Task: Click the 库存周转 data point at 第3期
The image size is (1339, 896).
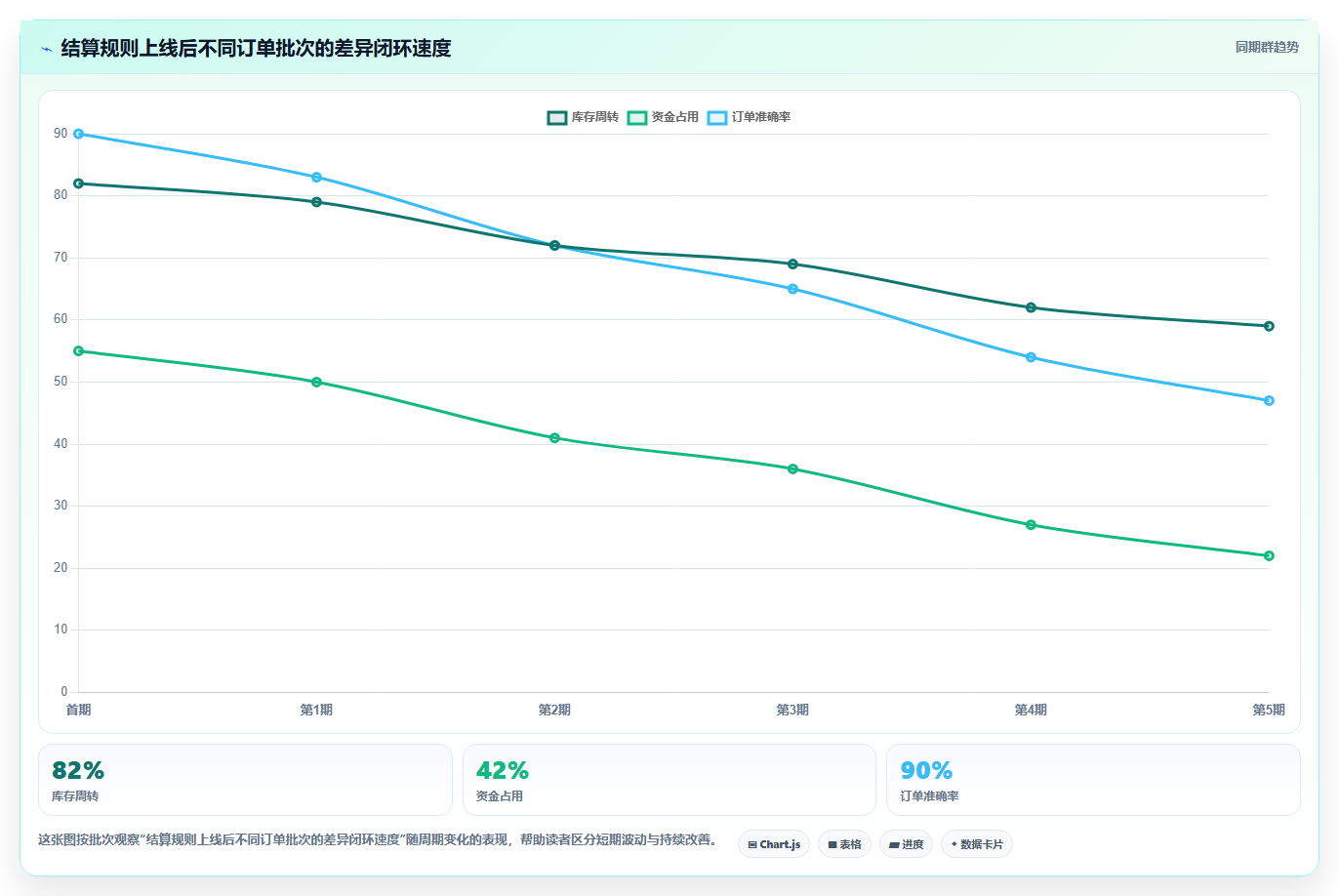Action: point(792,264)
